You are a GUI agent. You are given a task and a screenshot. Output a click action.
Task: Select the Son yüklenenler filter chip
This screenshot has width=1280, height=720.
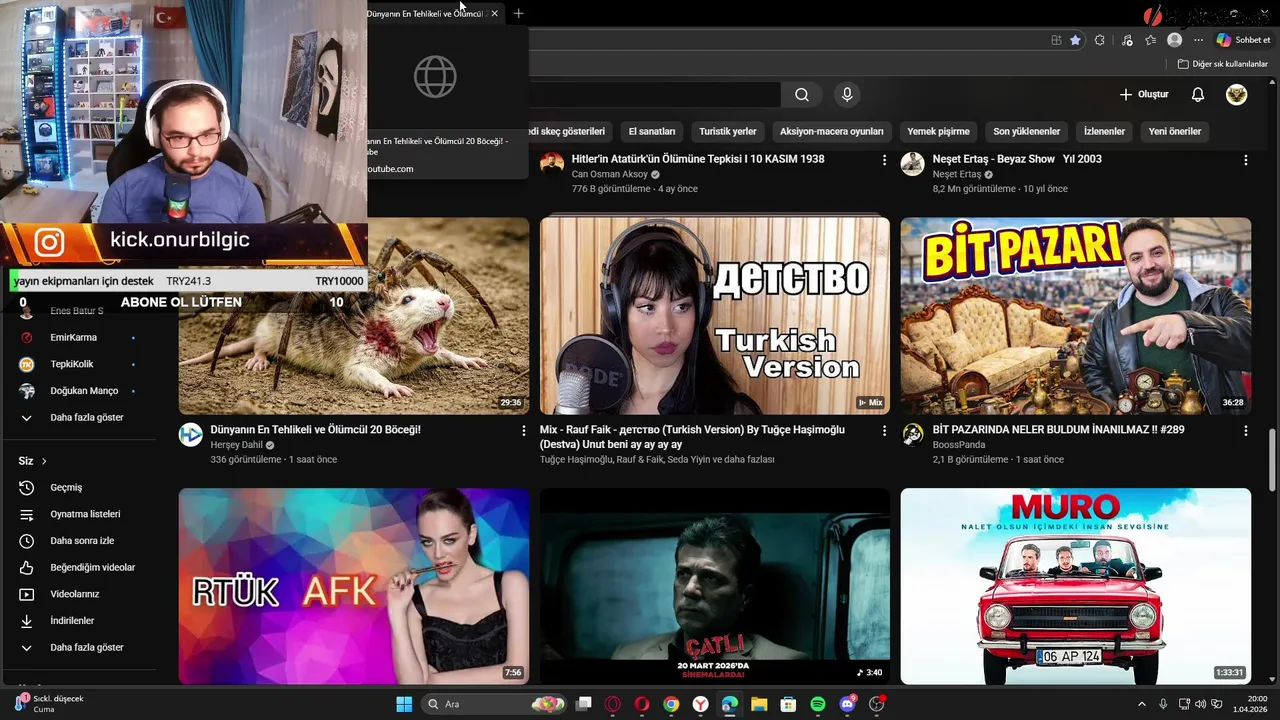tap(1027, 131)
